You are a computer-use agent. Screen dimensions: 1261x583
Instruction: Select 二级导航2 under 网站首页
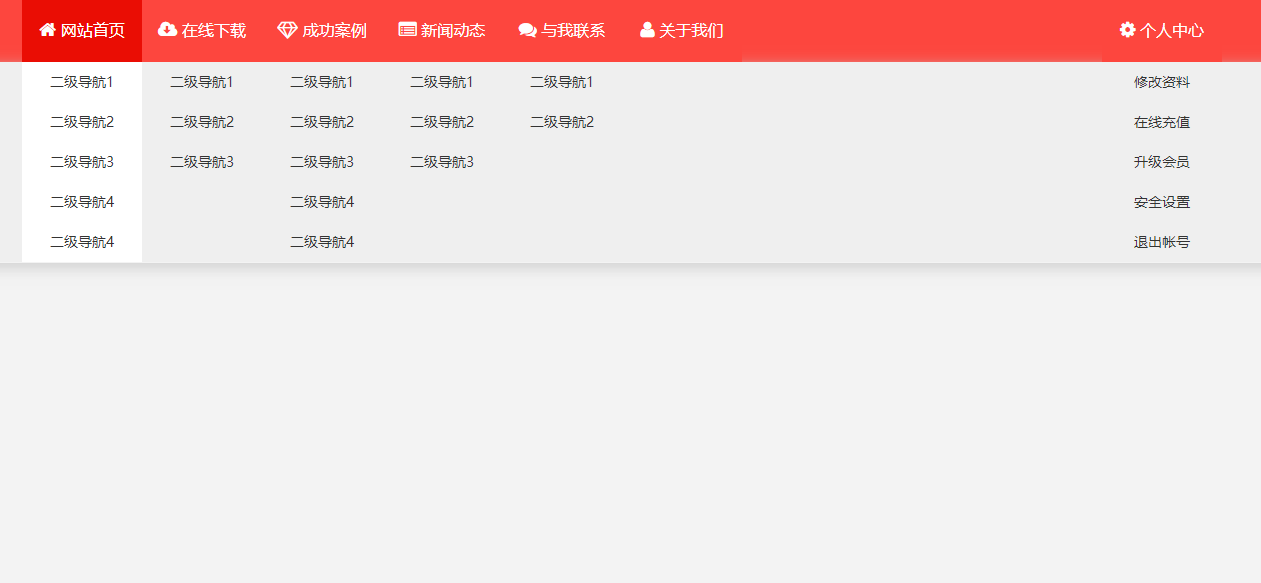82,122
